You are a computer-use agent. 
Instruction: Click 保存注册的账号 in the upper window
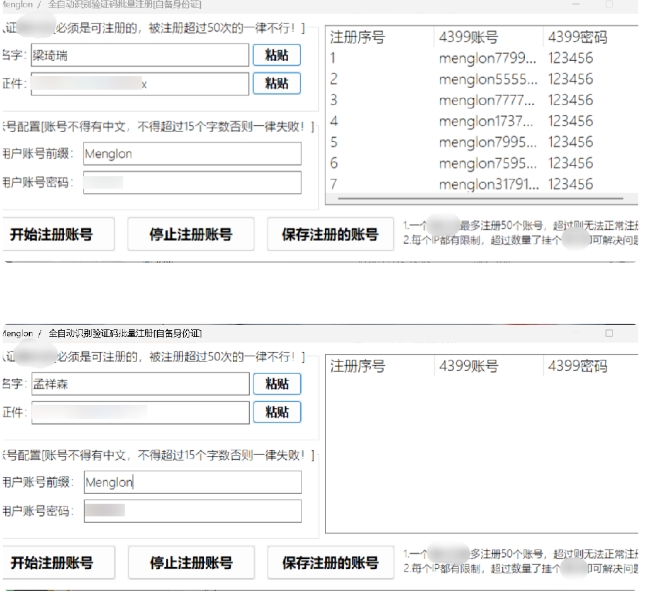pyautogui.click(x=329, y=235)
